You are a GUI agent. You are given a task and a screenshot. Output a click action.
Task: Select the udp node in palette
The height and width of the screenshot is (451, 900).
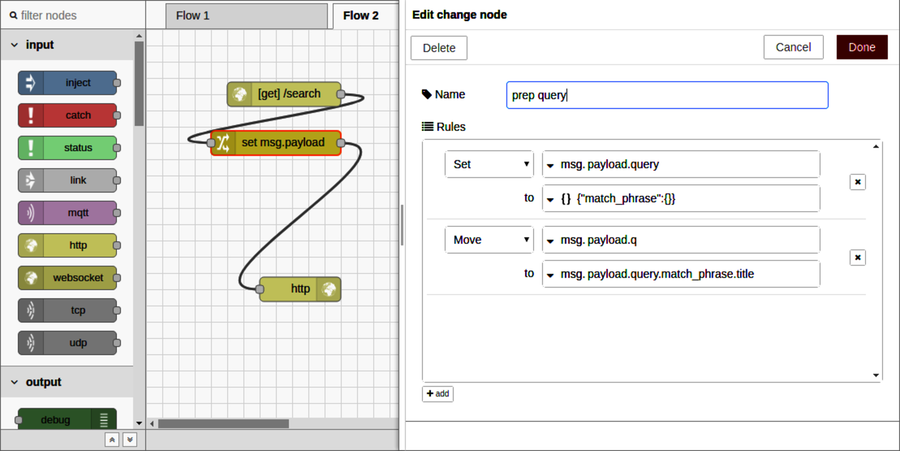[67, 343]
